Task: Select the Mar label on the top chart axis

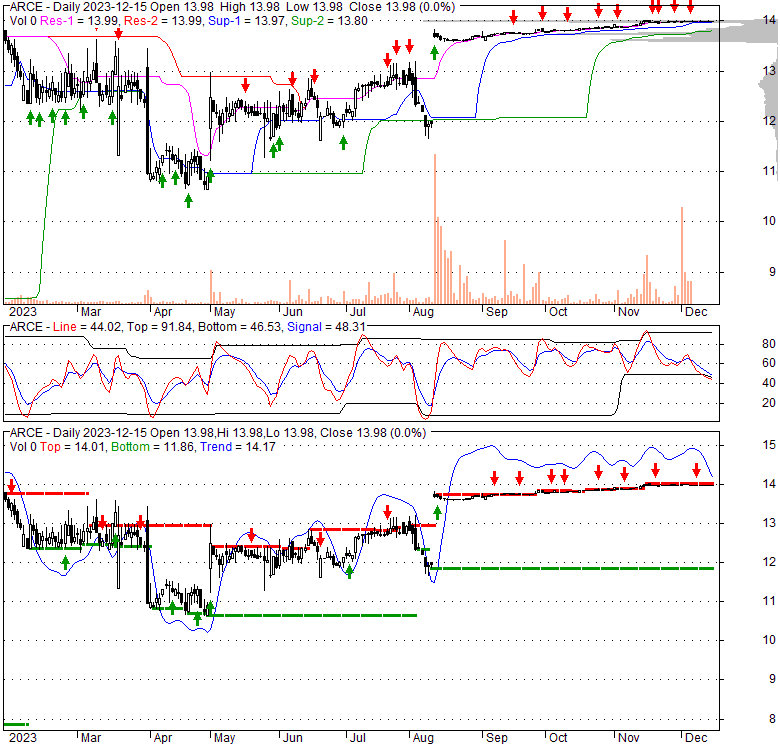Action: point(91,312)
